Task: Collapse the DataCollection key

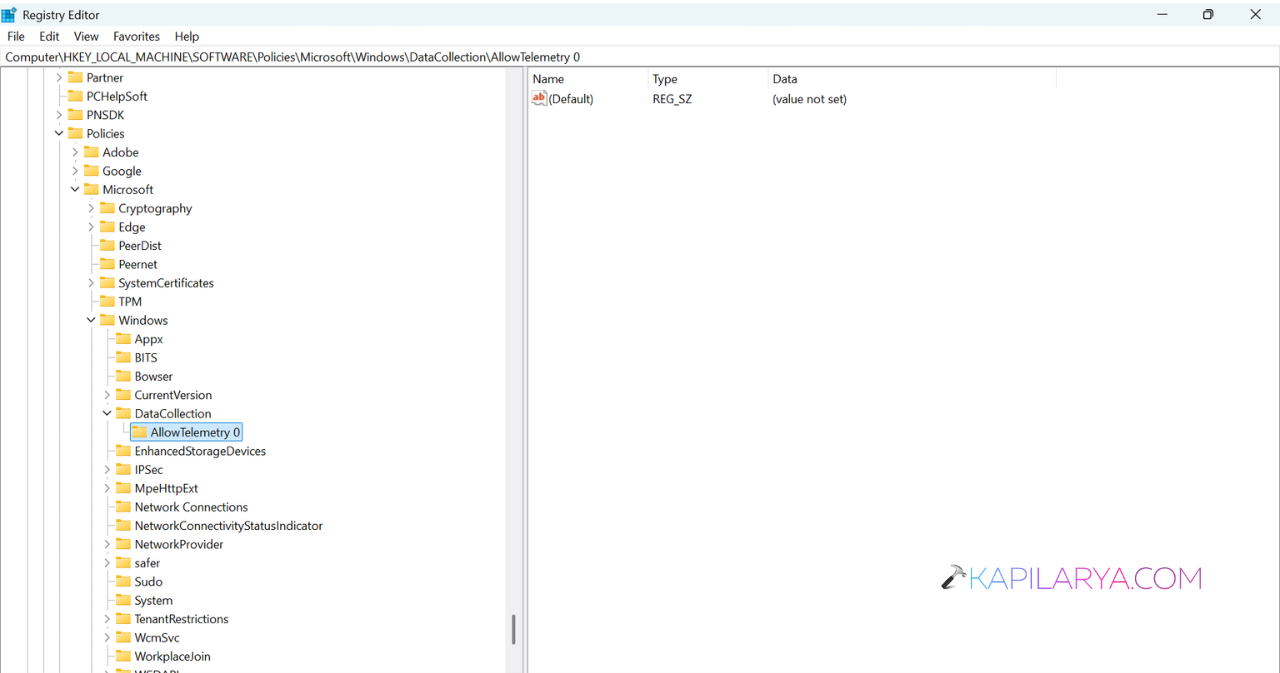Action: click(107, 413)
